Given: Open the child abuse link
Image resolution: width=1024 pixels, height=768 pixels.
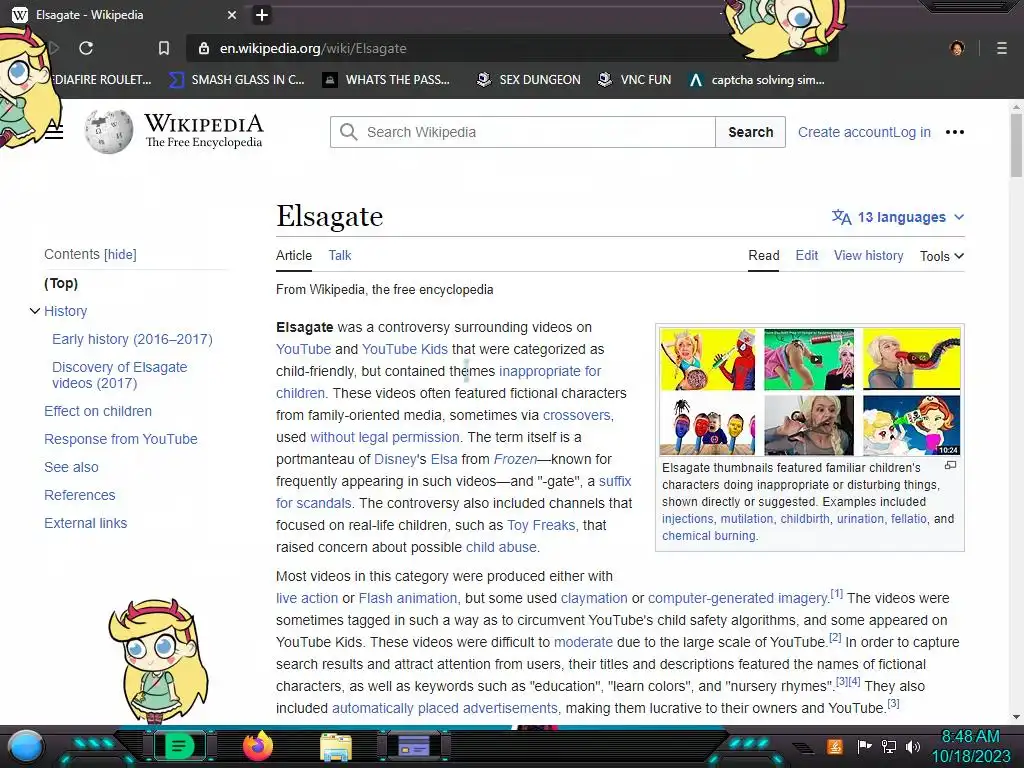Looking at the screenshot, I should (501, 547).
